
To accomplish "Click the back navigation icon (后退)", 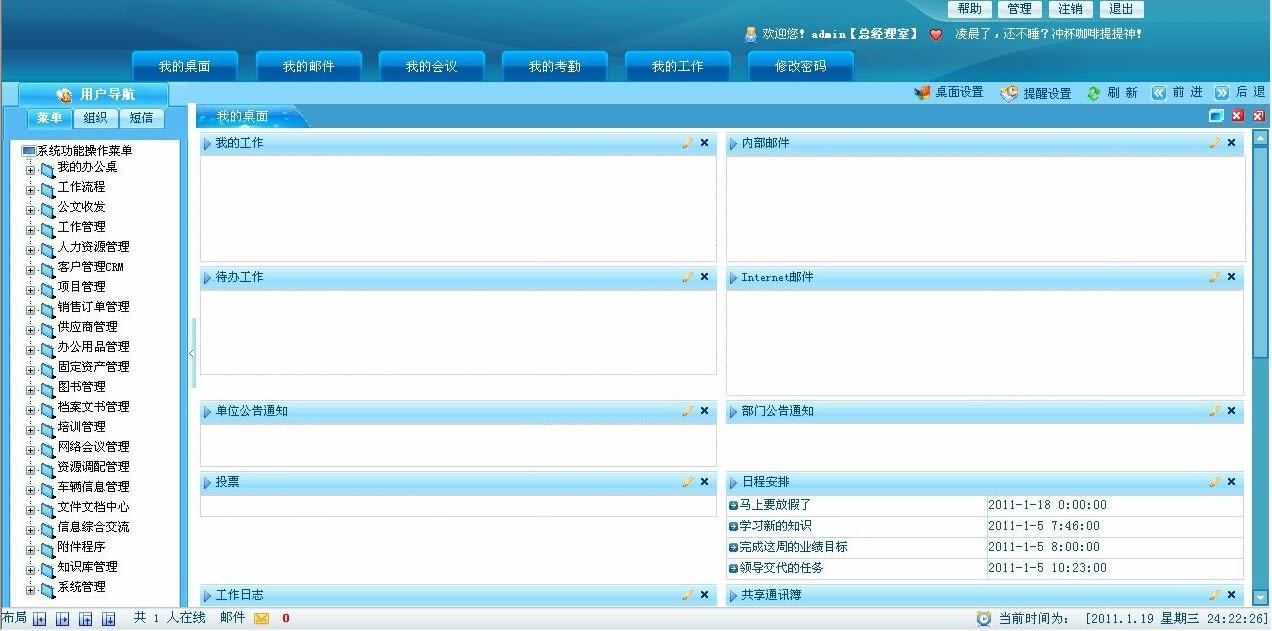I will click(1221, 93).
